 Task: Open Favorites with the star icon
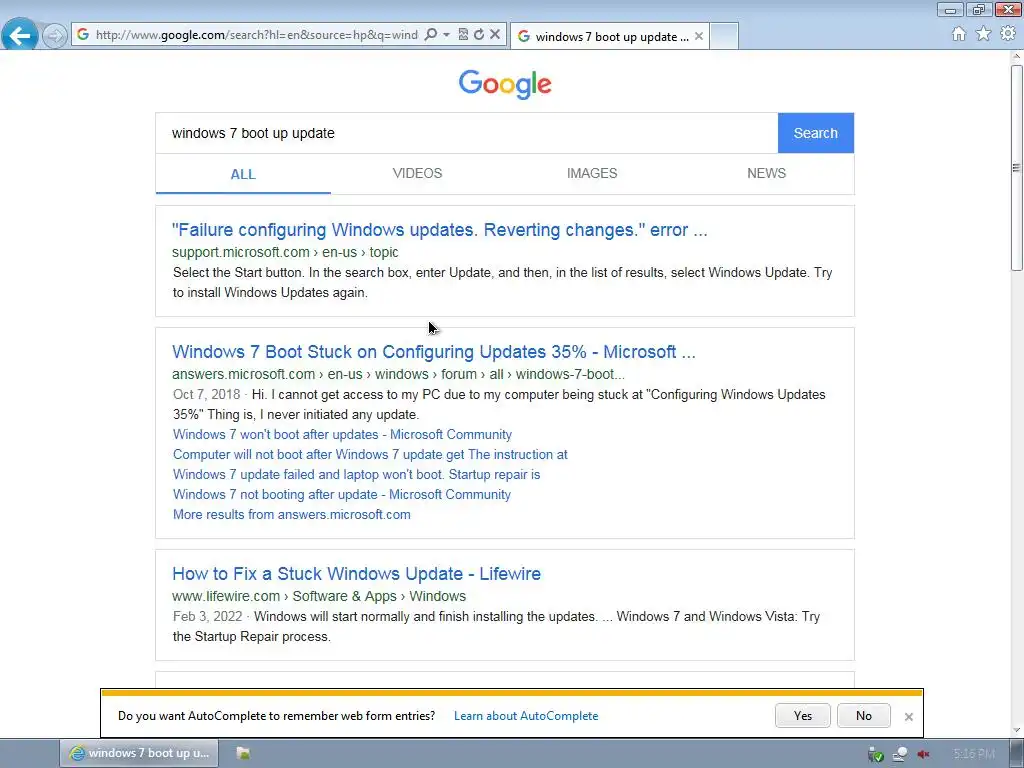[983, 34]
